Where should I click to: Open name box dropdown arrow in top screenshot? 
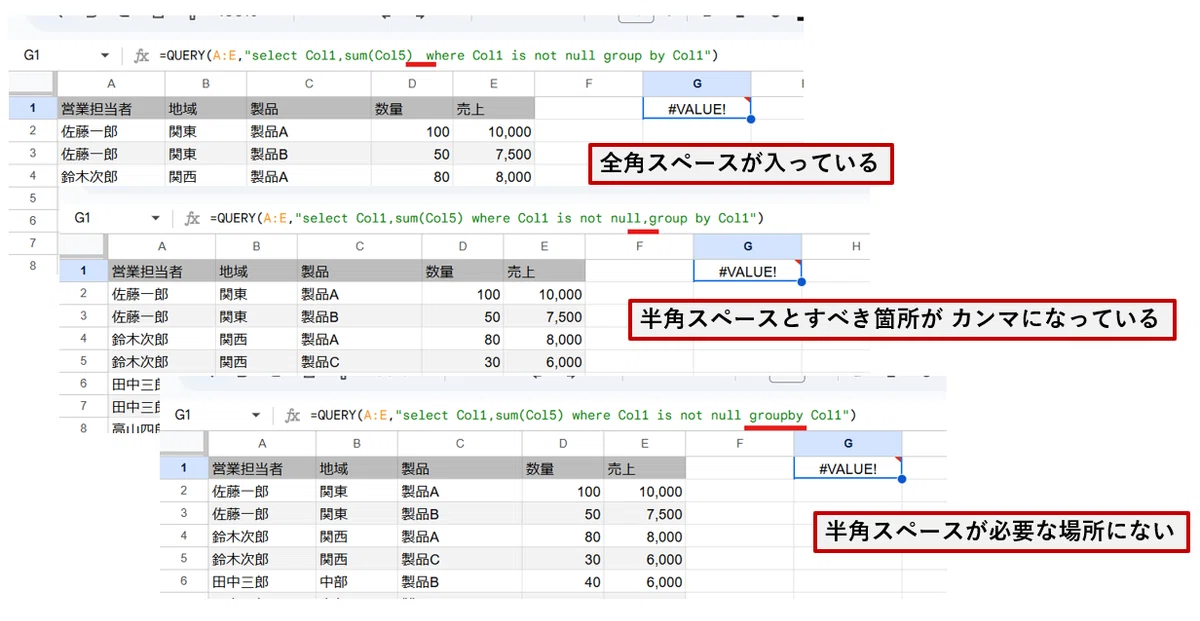[x=105, y=56]
